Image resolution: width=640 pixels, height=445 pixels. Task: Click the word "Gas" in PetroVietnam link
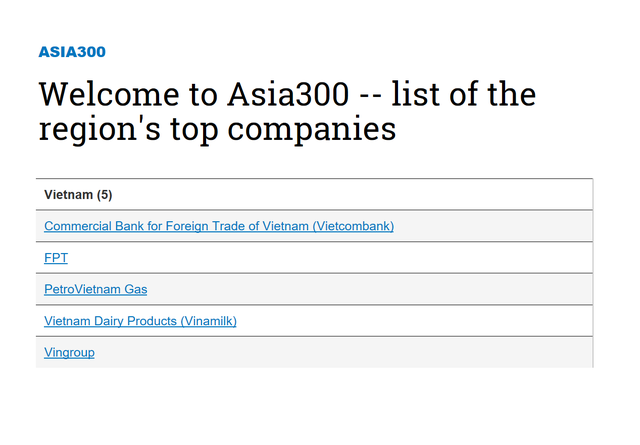pos(135,289)
